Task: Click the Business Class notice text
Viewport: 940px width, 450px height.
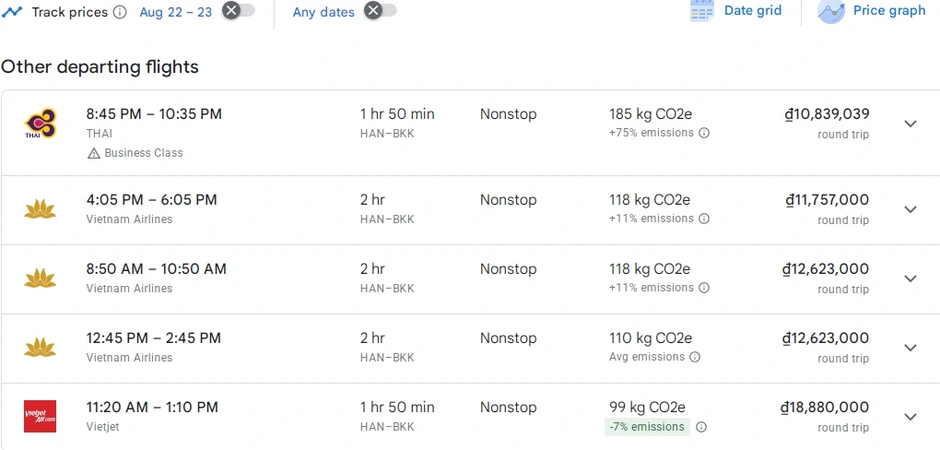Action: coord(144,153)
